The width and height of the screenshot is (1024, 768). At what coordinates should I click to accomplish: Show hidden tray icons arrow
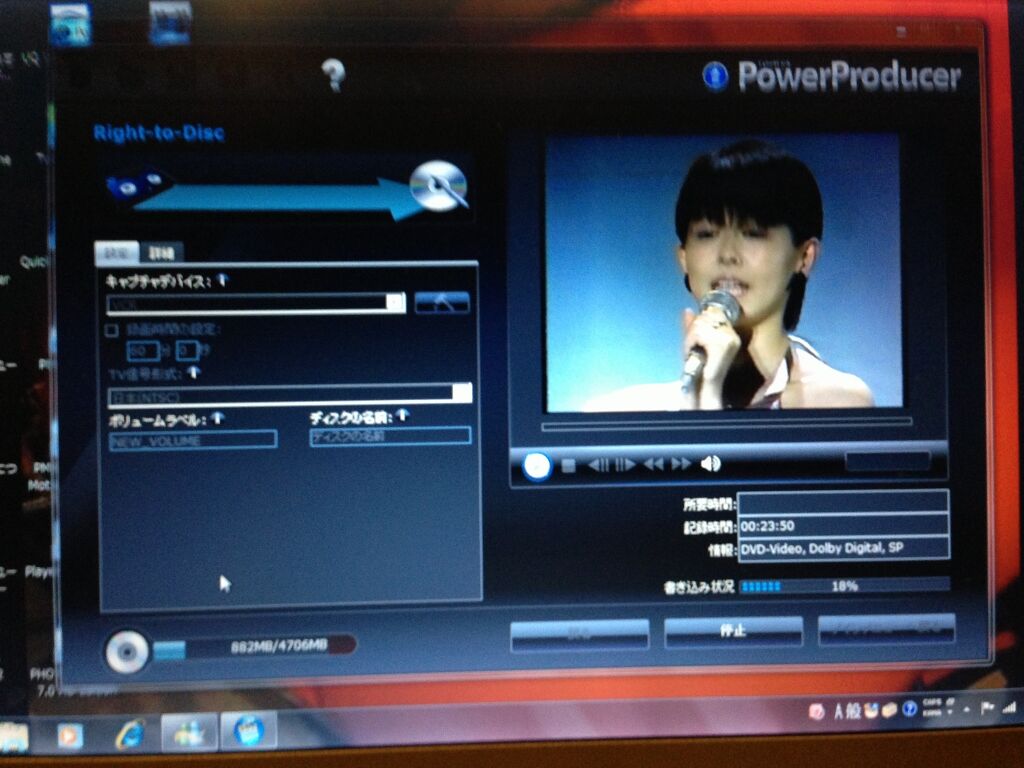(x=967, y=709)
